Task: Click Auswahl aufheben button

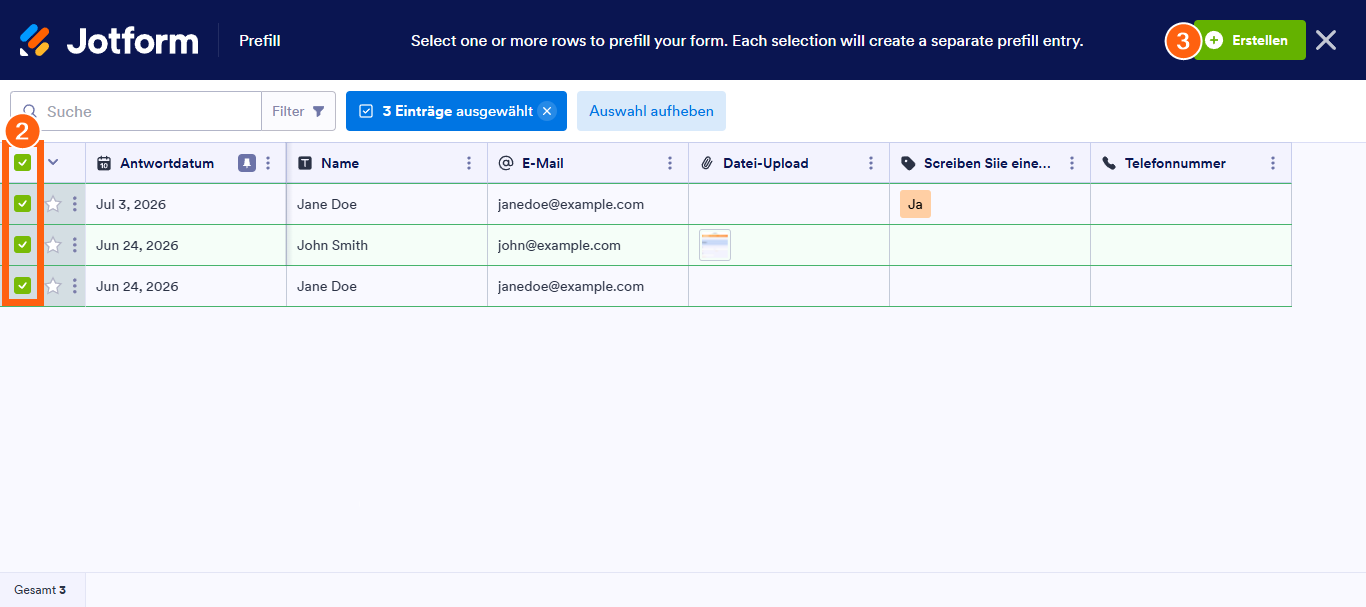Action: coord(651,111)
